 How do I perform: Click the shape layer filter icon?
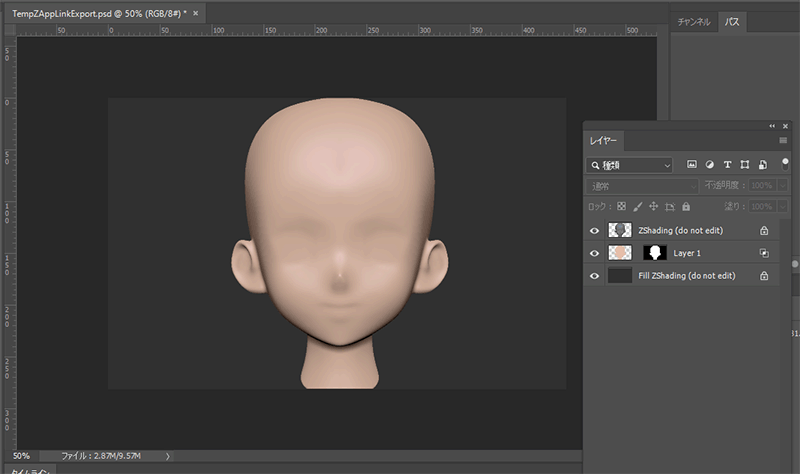click(x=744, y=164)
